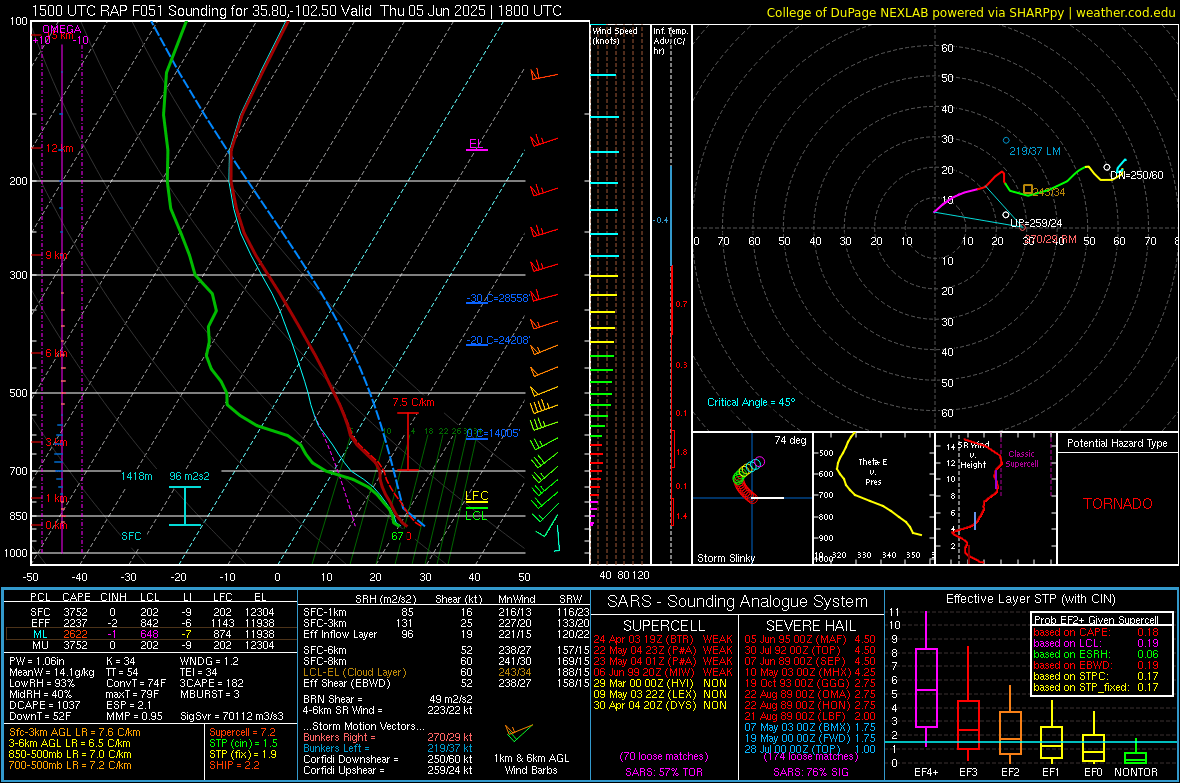This screenshot has height=783, width=1180.
Task: Click the yellow LFC level label
Action: (x=476, y=495)
